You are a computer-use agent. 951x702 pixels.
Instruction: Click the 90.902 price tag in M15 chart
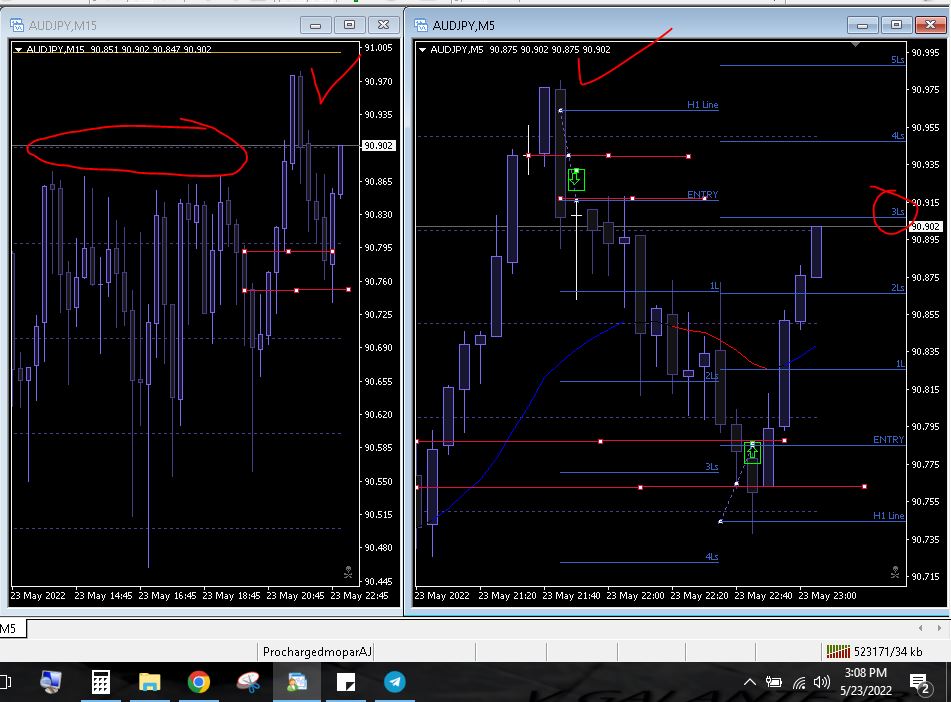378,146
